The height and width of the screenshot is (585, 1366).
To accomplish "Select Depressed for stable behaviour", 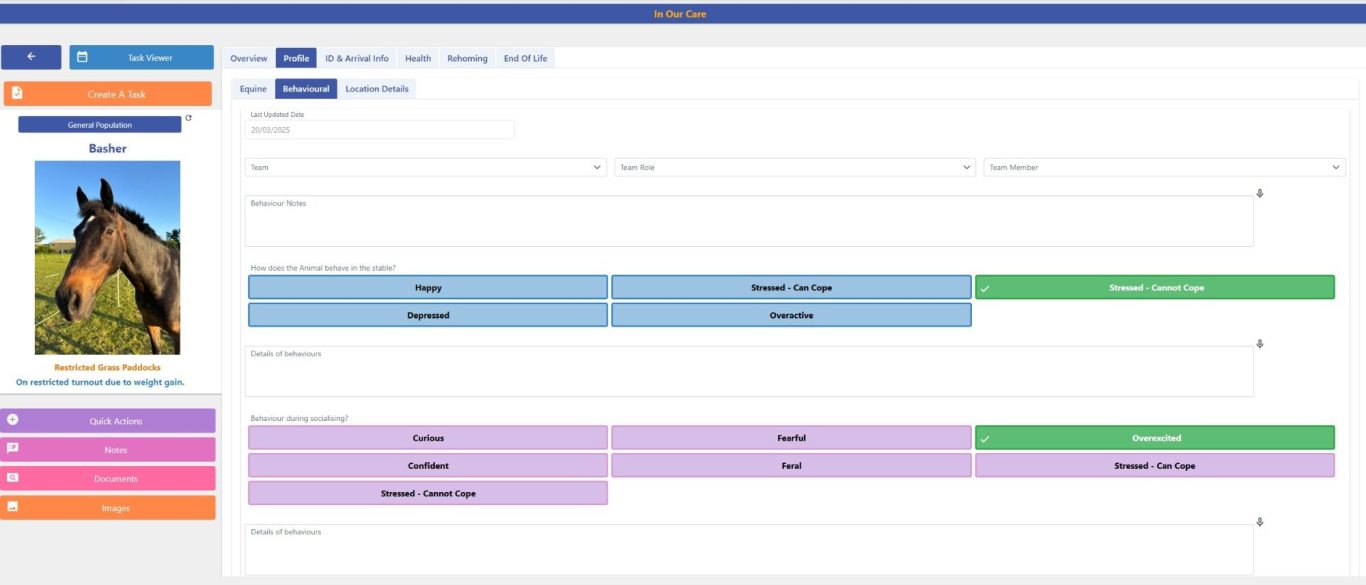I will pos(428,315).
